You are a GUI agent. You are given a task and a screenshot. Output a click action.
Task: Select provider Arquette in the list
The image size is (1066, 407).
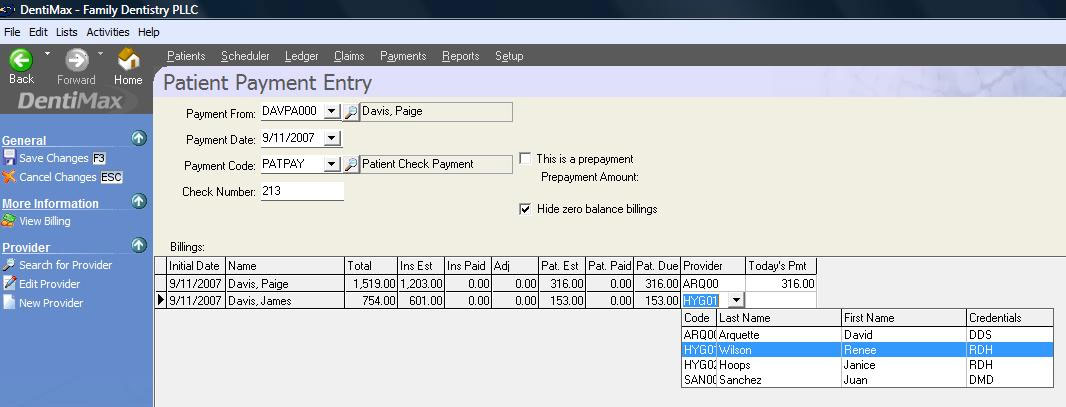tap(867, 335)
